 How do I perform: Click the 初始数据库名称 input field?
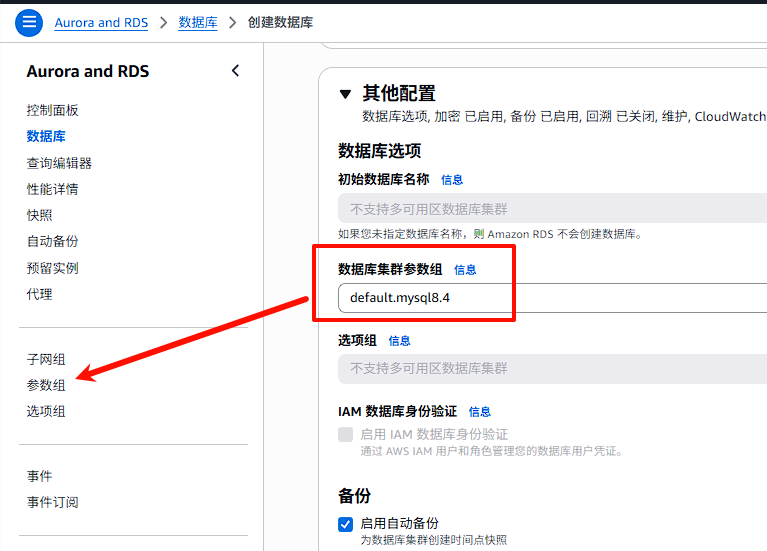[552, 208]
